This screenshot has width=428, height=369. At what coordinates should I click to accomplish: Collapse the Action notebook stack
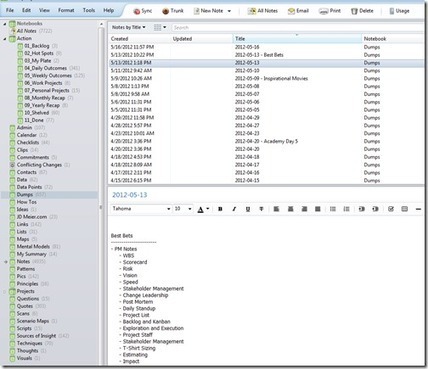[x=5, y=39]
